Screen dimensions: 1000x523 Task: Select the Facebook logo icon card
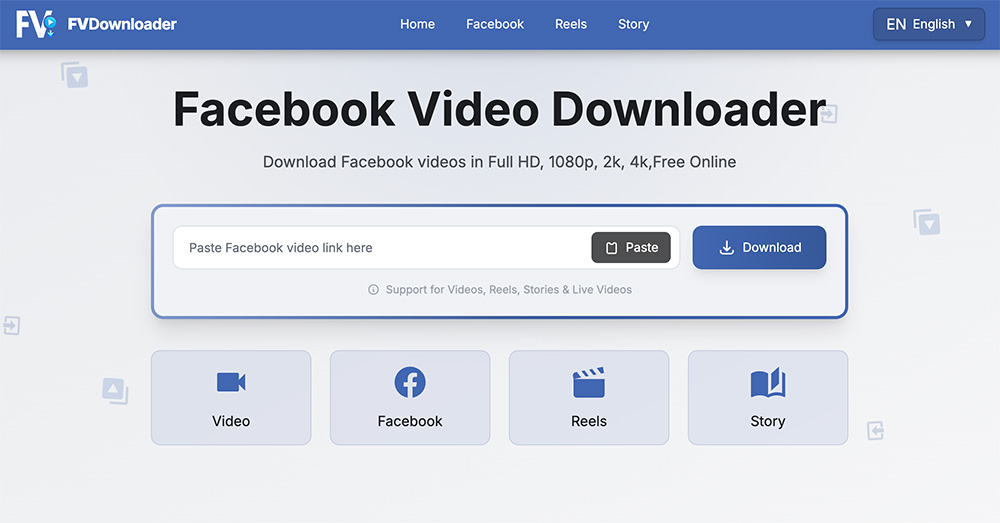(410, 382)
